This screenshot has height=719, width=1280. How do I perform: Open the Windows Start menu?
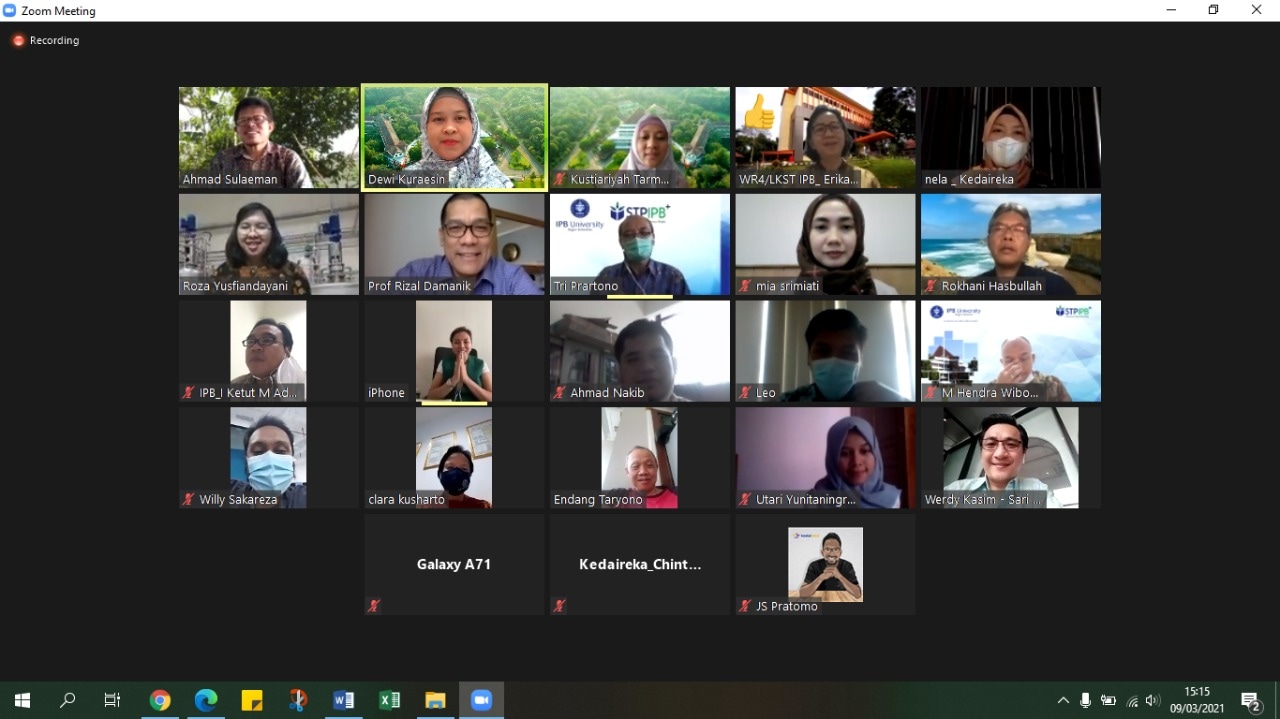pos(22,700)
